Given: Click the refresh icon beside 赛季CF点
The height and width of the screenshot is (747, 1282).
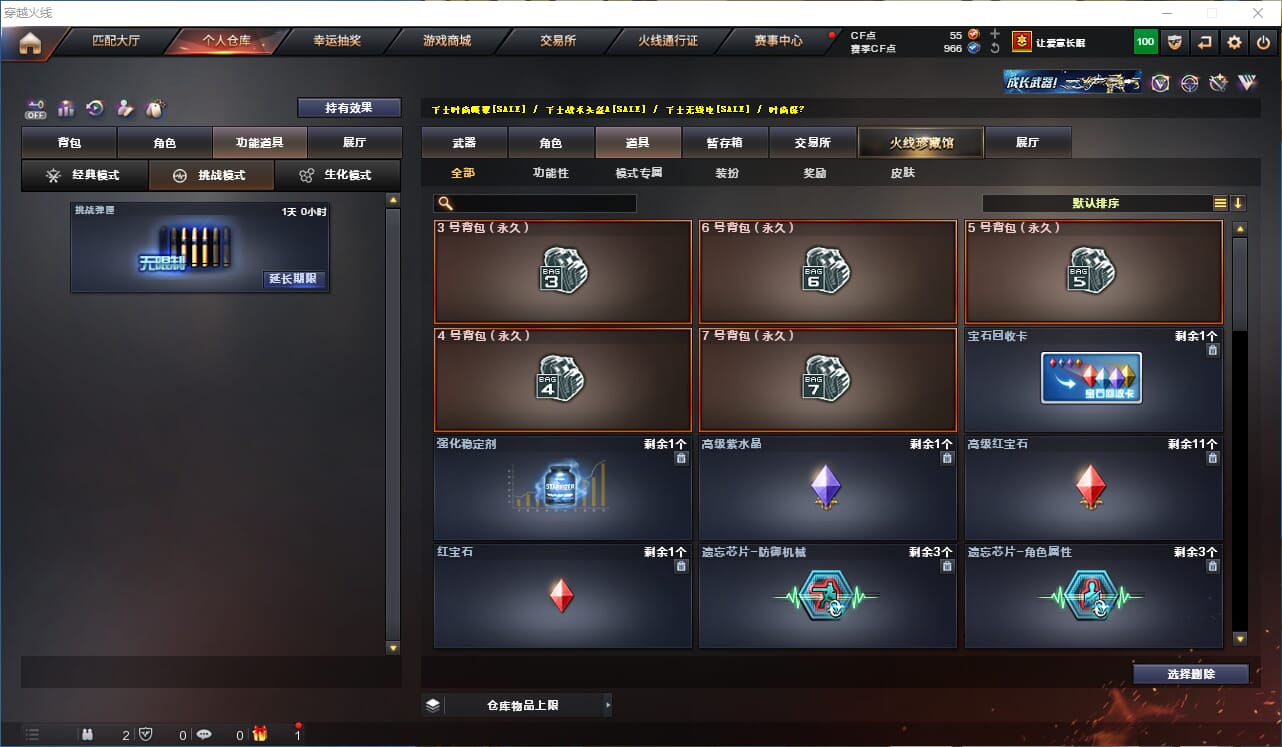Looking at the screenshot, I should tap(994, 48).
